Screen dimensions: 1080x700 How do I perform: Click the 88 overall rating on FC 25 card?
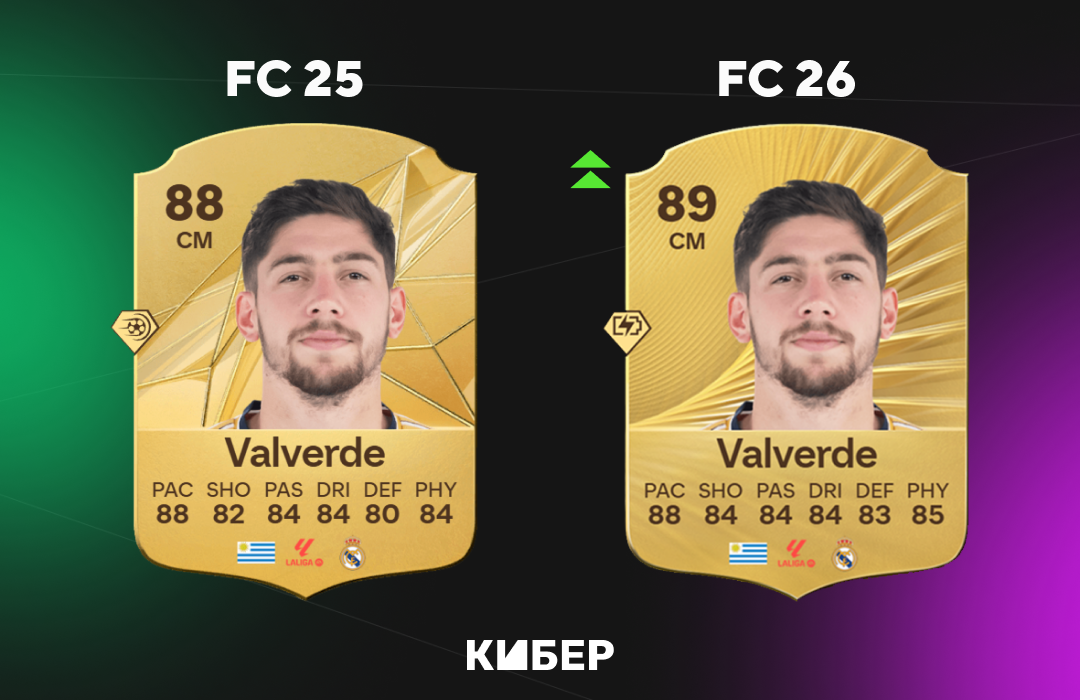194,203
